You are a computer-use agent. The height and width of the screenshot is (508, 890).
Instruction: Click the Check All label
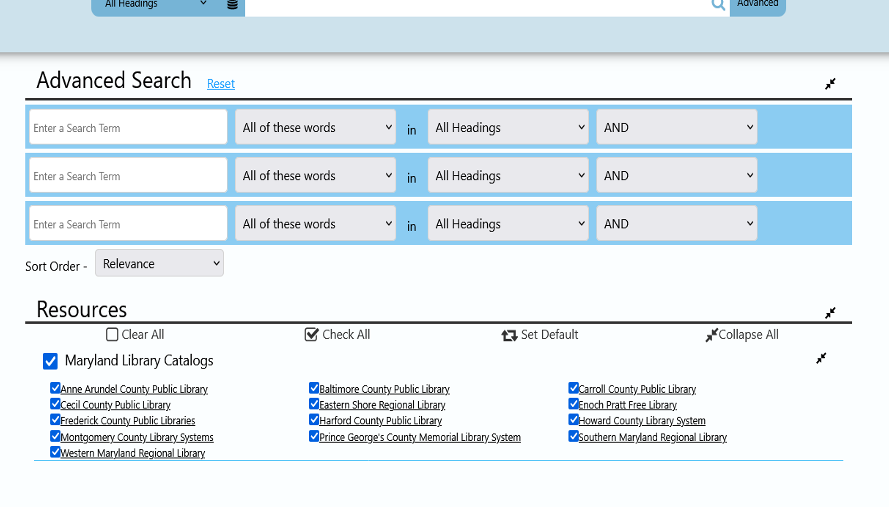coord(346,335)
